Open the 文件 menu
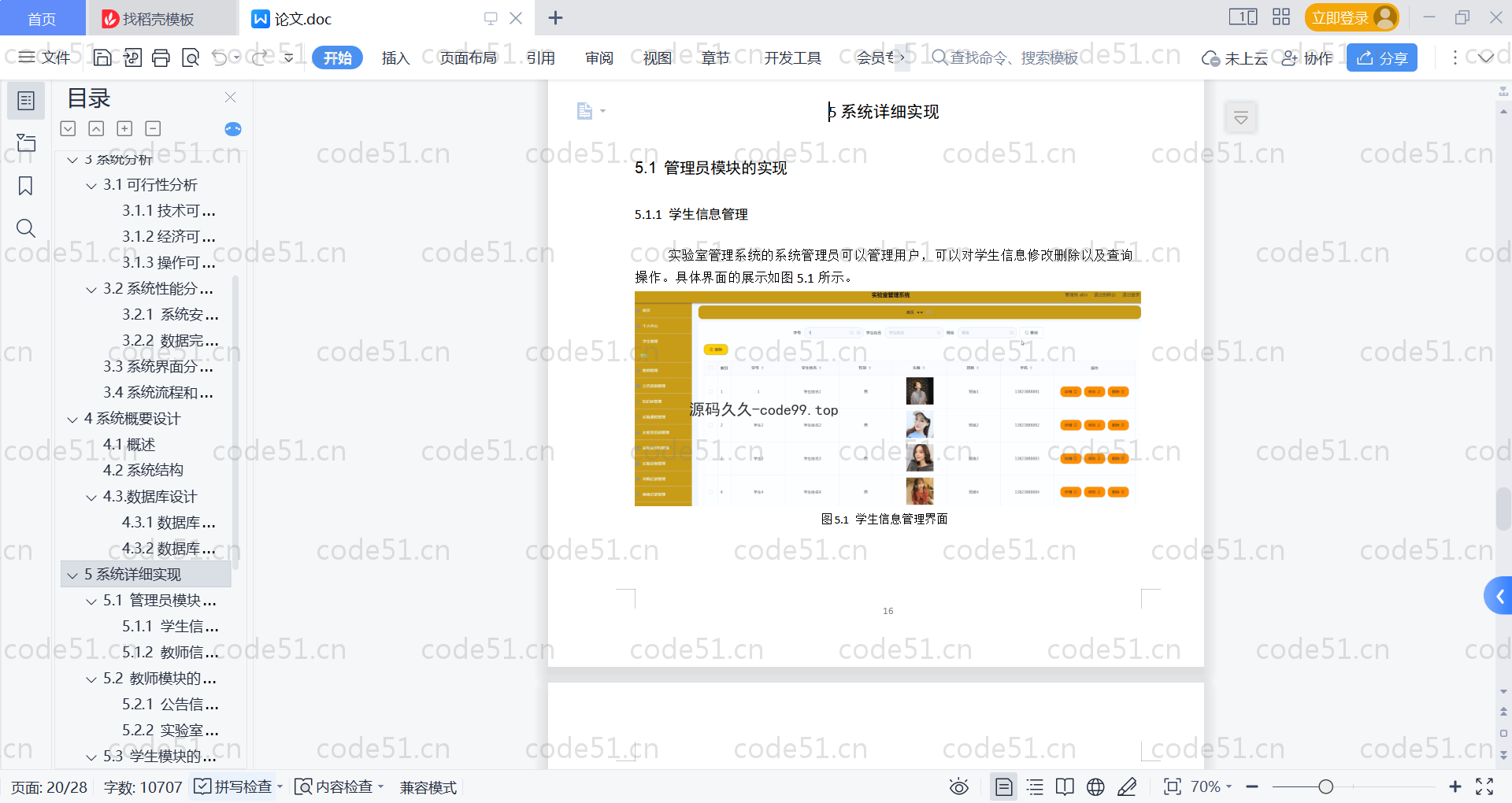Viewport: 1512px width, 803px height. pos(45,57)
